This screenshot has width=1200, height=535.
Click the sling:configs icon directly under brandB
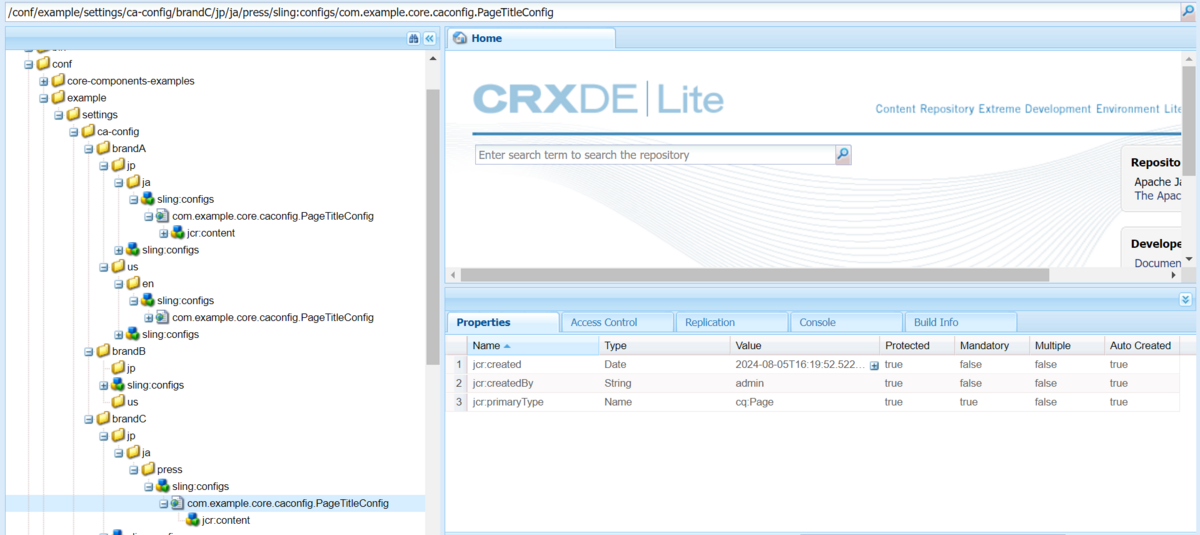click(118, 386)
